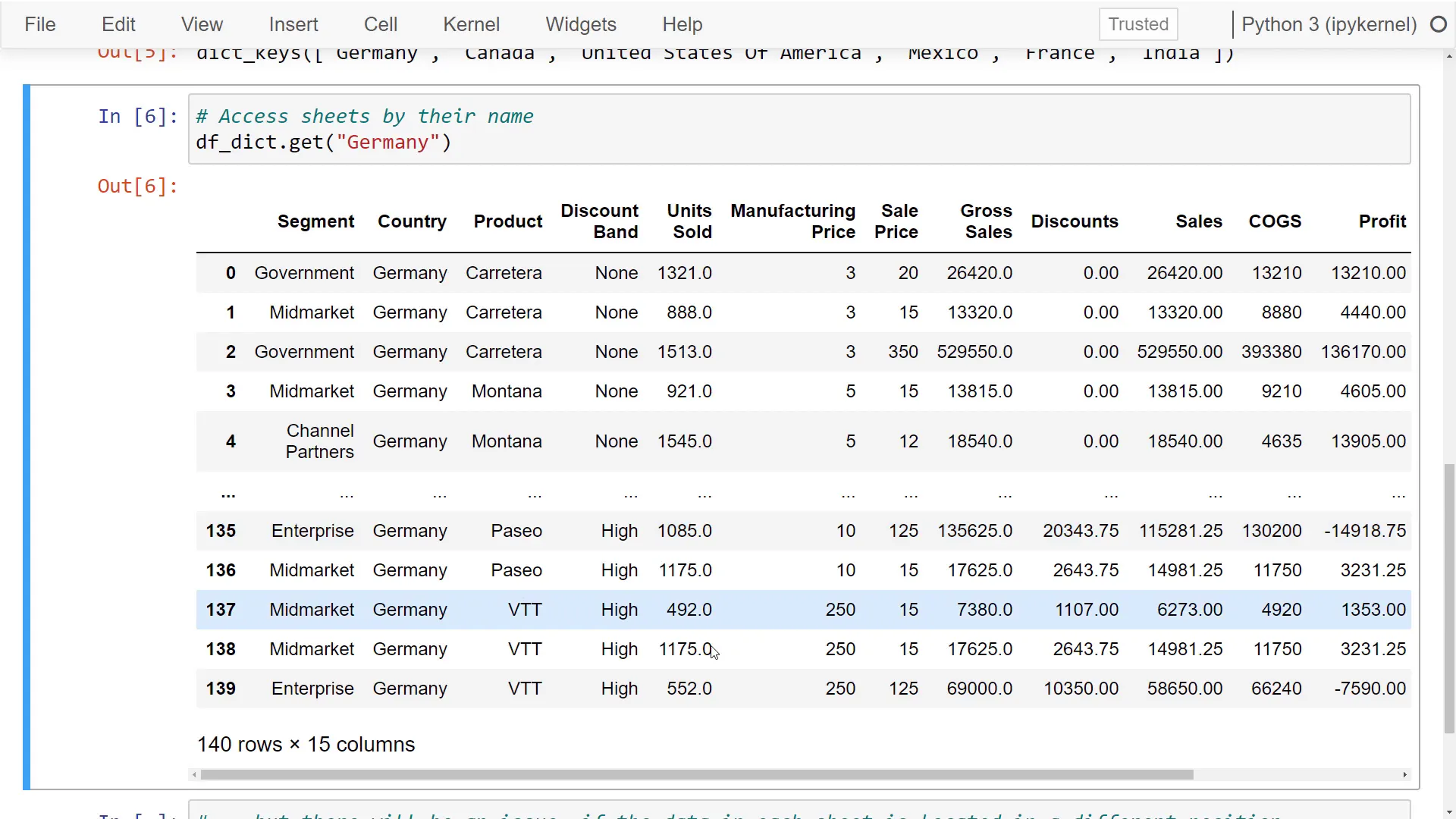1456x819 pixels.
Task: Click the Python 3 (ipykernel) kernel name
Action: click(1329, 24)
